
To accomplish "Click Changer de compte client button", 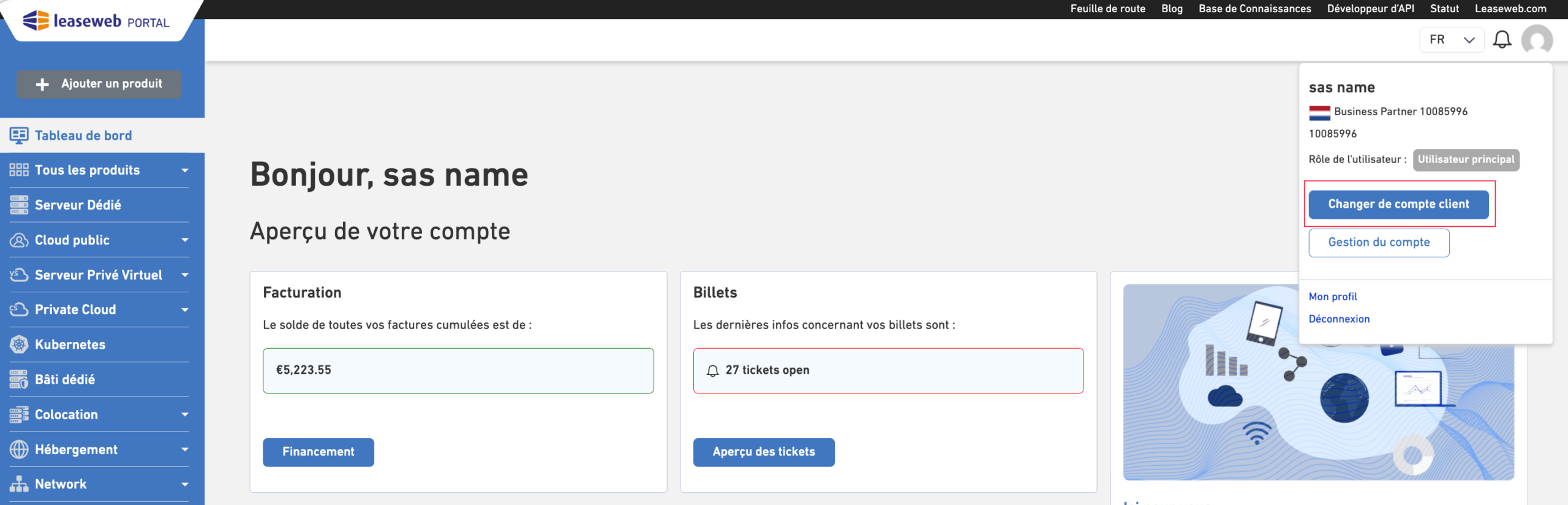I will (1398, 205).
